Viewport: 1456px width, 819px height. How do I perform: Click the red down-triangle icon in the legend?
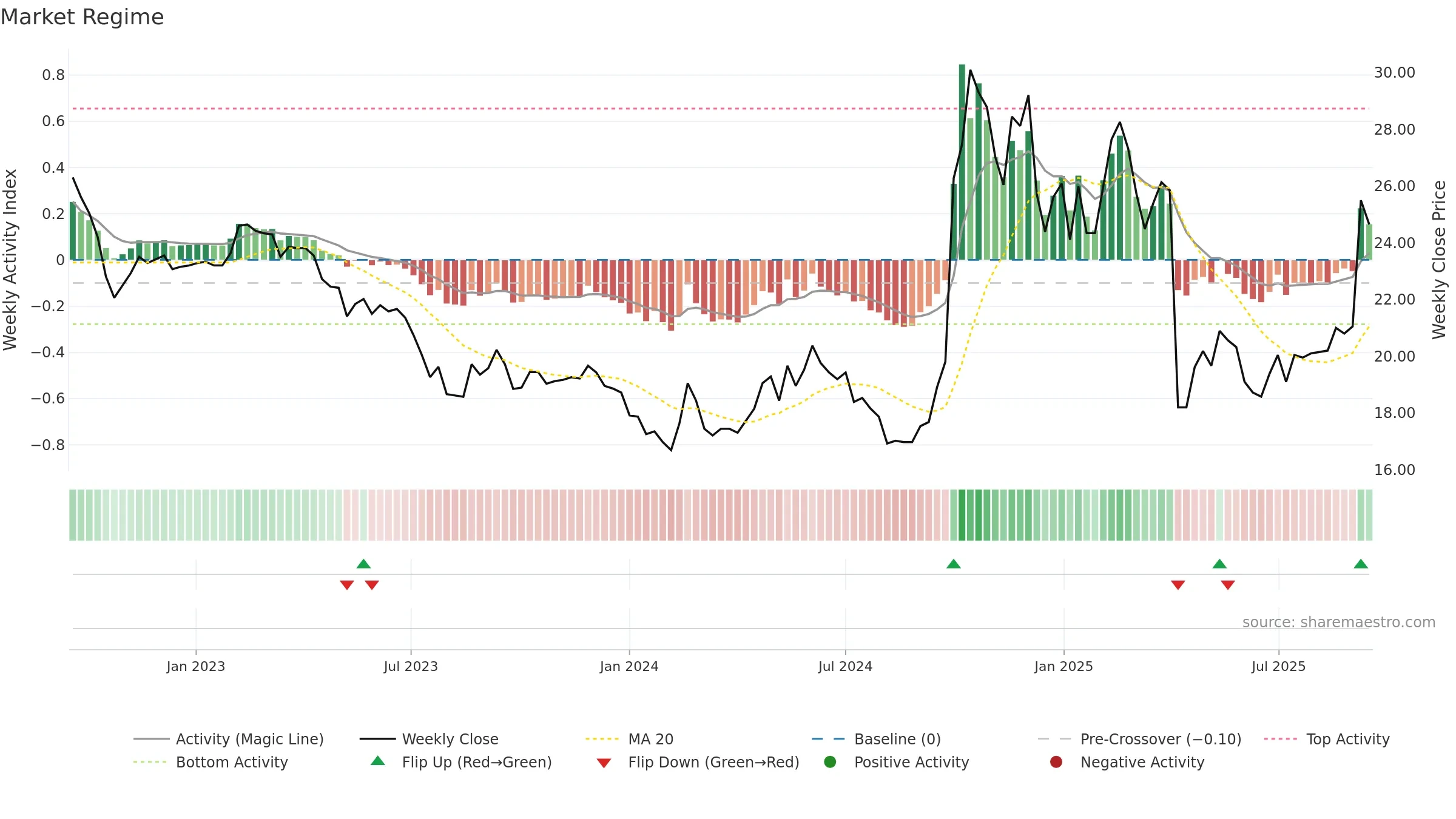click(604, 763)
